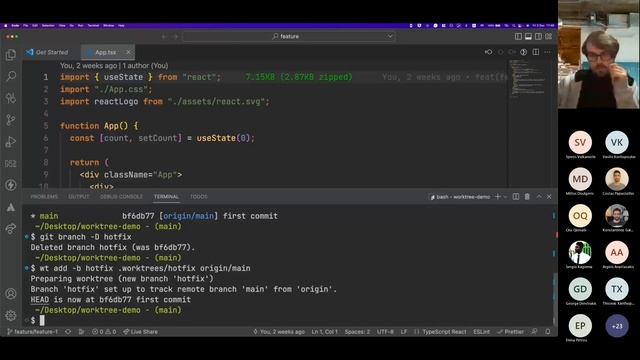Screen dimensions: 640x360
Task: Kill the terminal with trash icon
Action: (x=527, y=197)
